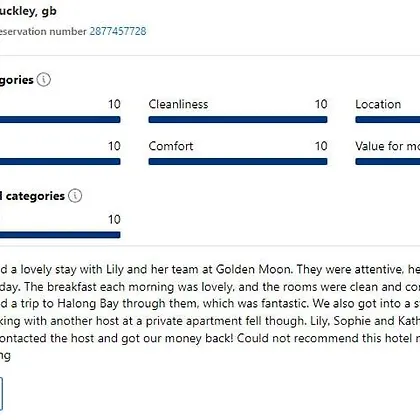
Task: Click the guest name ending in uckley, gb
Action: pos(28,11)
